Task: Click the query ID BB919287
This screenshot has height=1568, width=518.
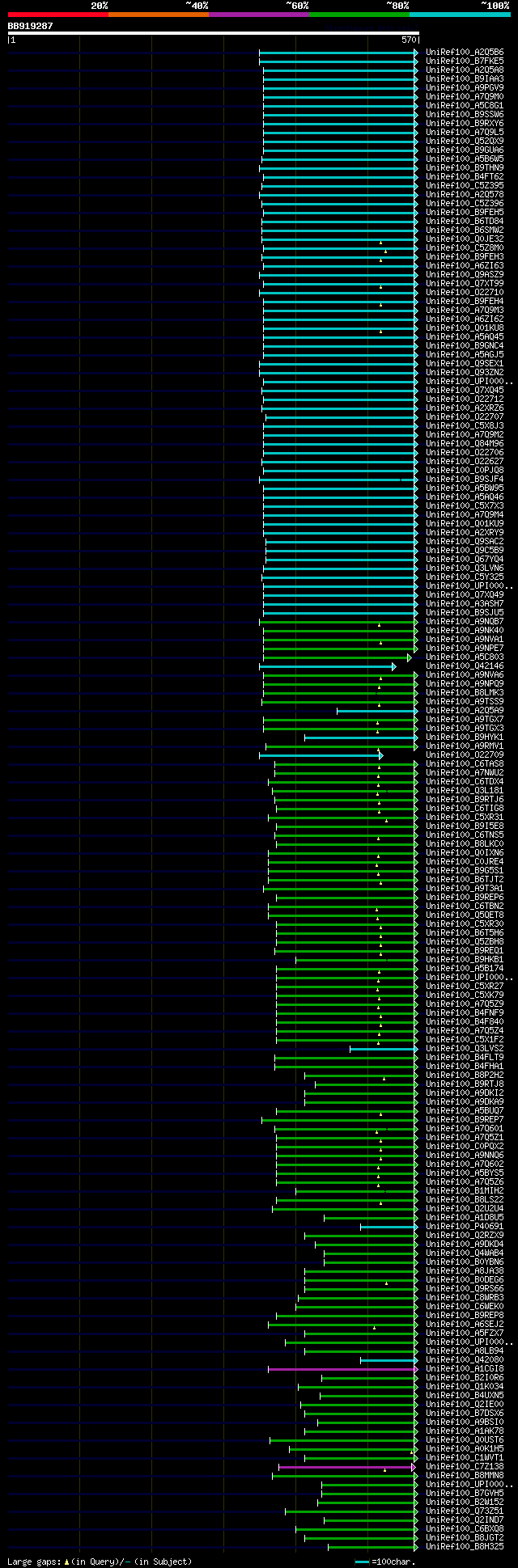Action: tap(31, 26)
